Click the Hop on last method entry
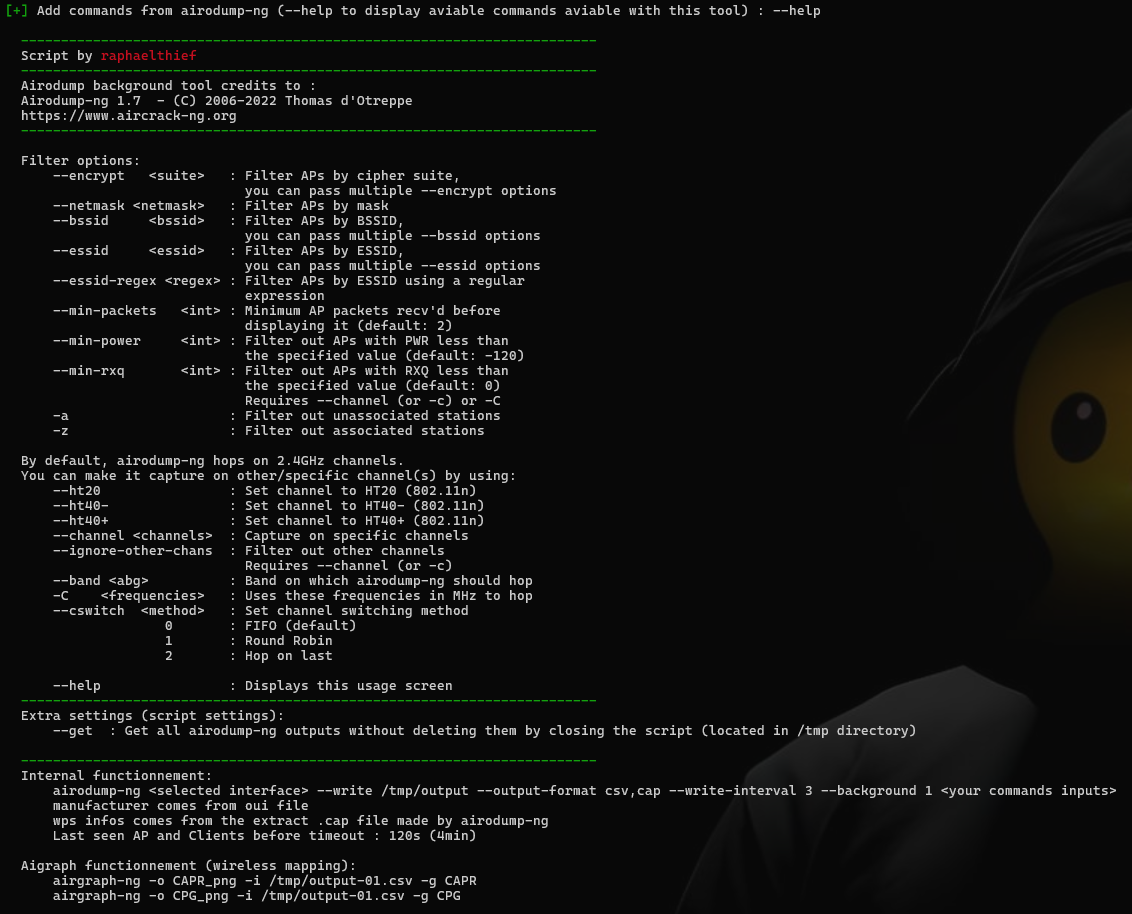The width and height of the screenshot is (1132, 914). click(x=288, y=656)
